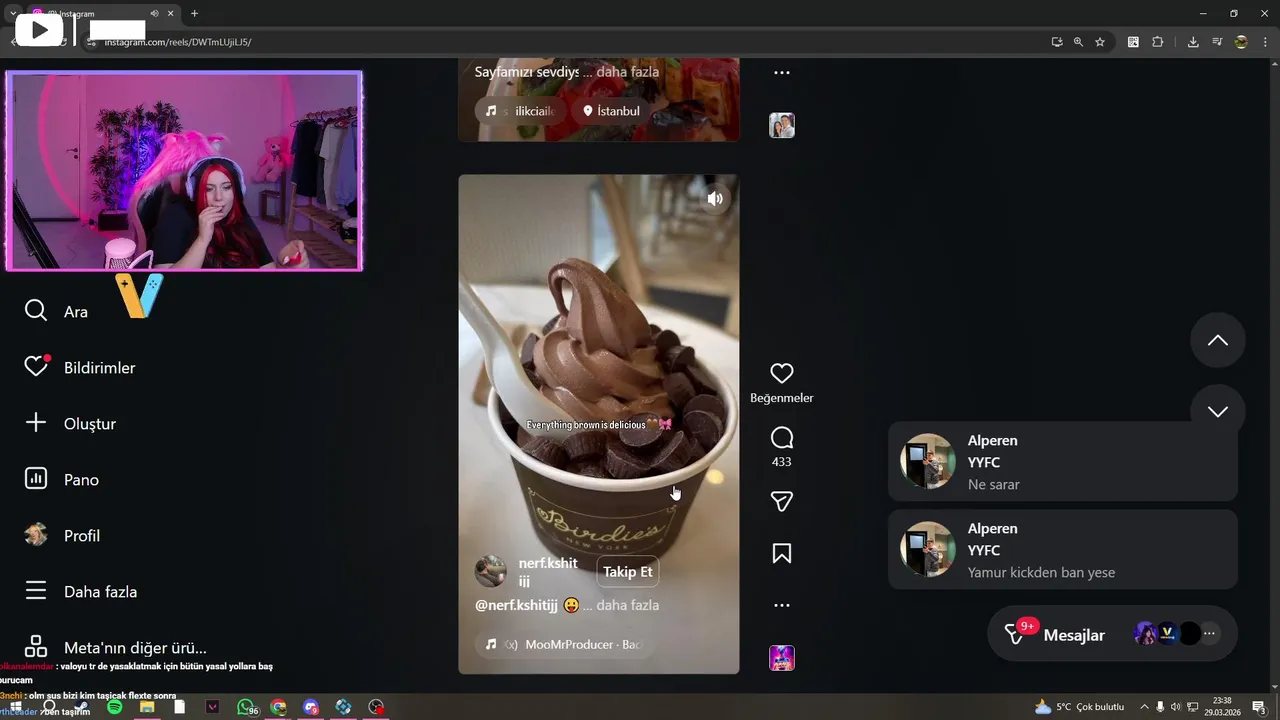Open Discord from the taskbar

pos(311,707)
